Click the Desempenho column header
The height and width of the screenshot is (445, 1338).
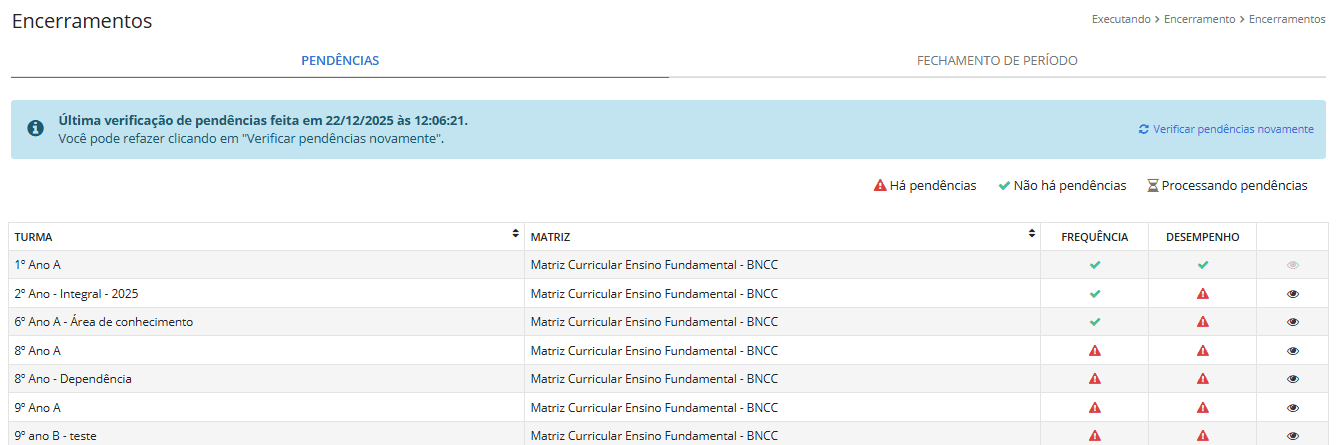pos(1202,237)
